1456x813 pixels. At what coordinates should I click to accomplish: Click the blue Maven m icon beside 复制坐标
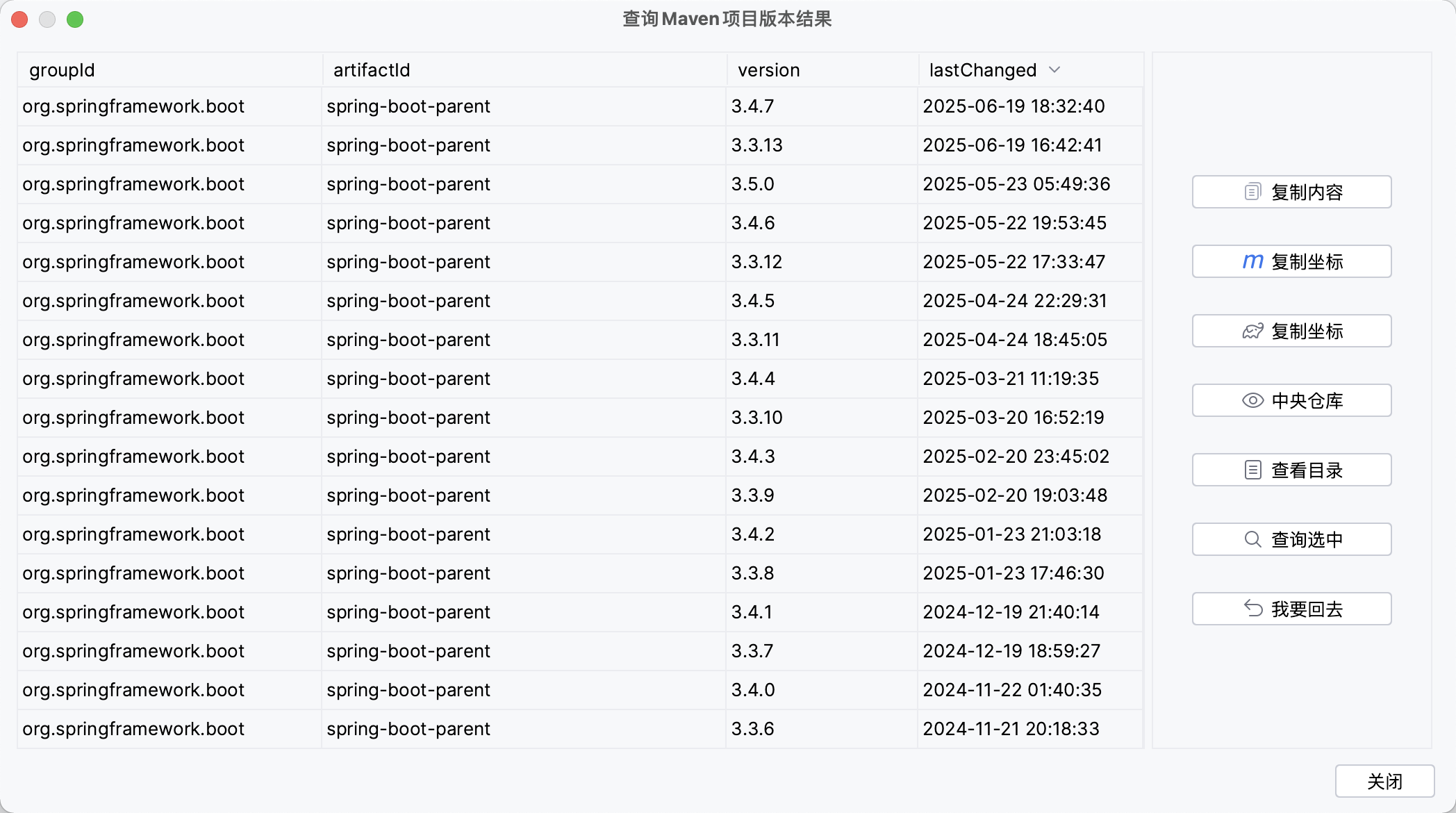[x=1252, y=261]
